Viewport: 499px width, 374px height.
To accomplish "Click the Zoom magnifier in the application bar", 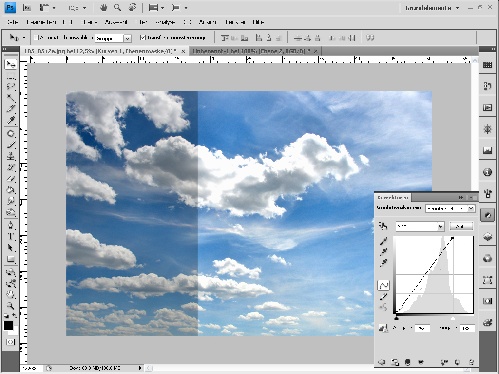I will click(117, 7).
